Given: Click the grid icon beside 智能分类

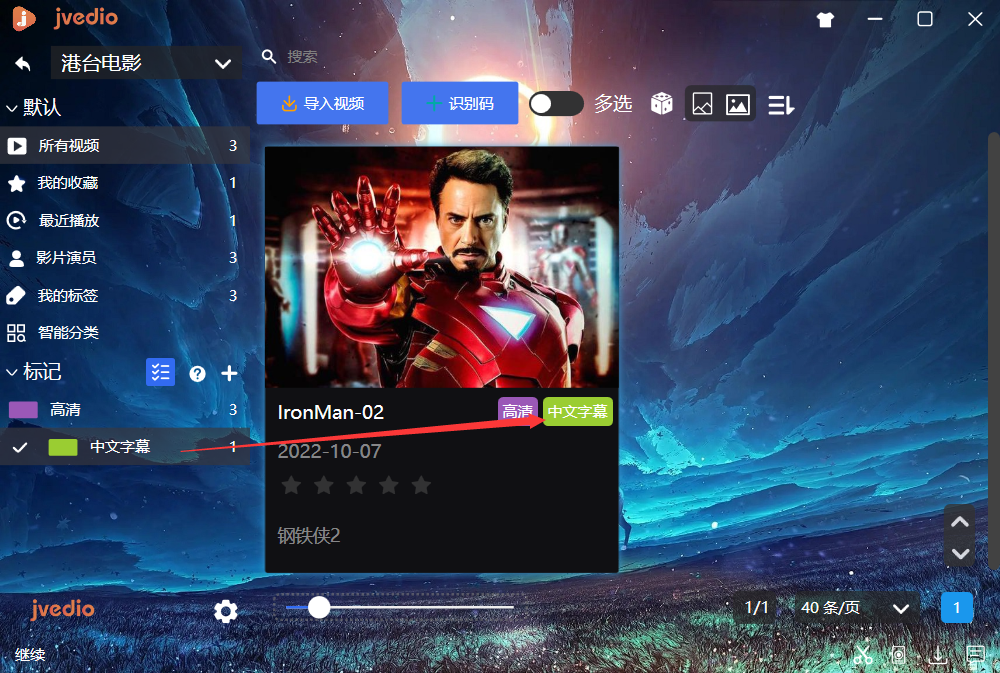Looking at the screenshot, I should (16, 333).
